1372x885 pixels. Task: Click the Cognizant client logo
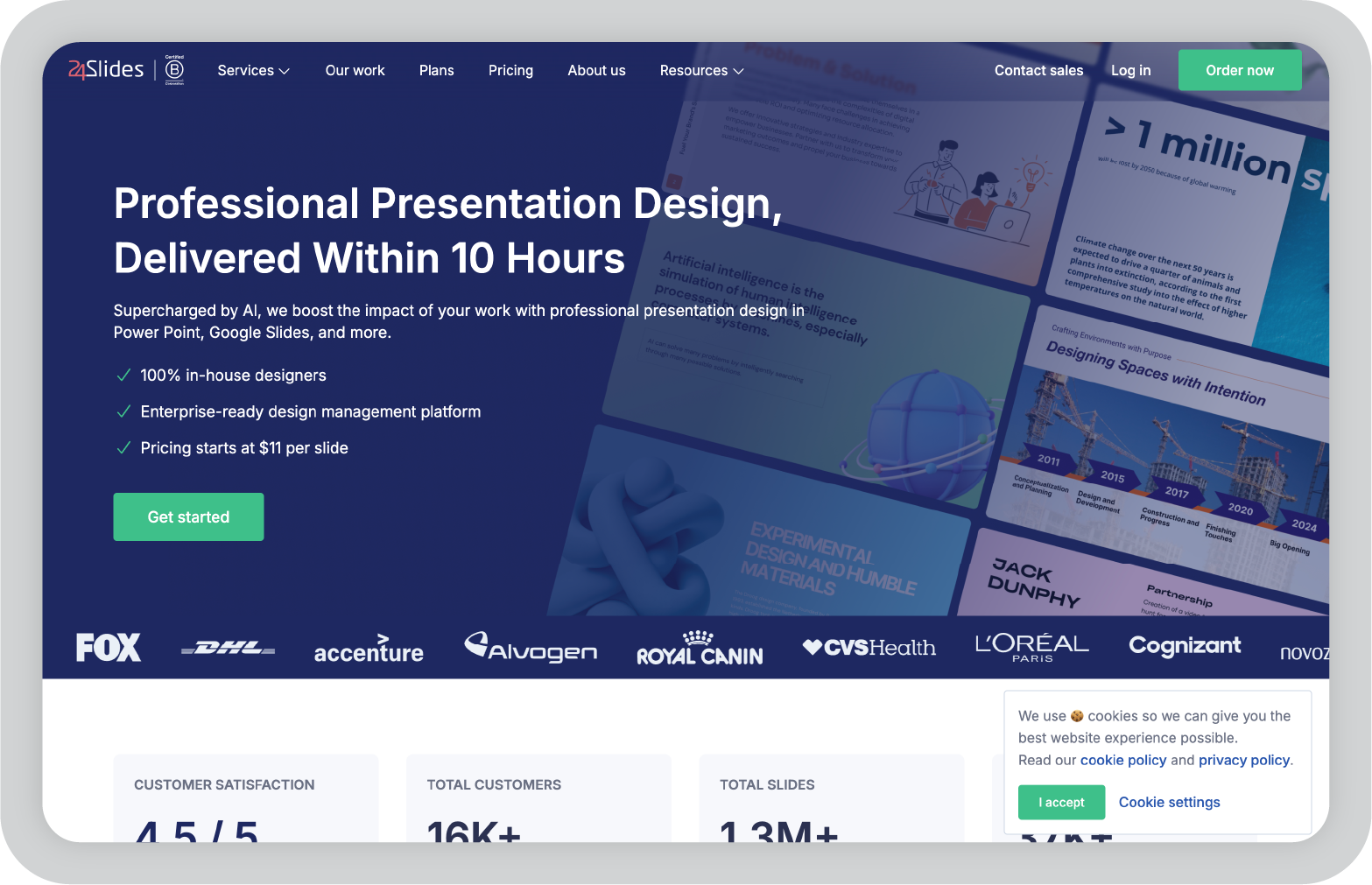tap(1185, 646)
